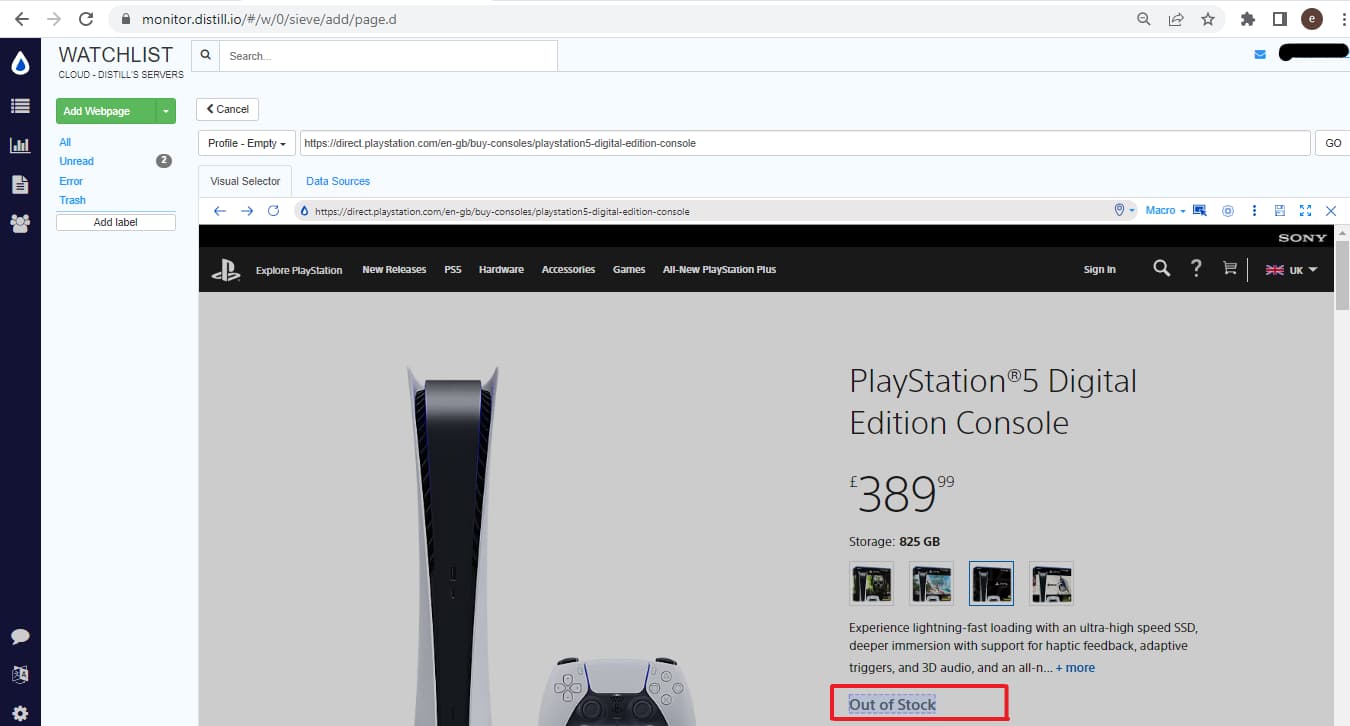Click the GO button next to the URL
This screenshot has height=726, width=1350.
coord(1332,143)
